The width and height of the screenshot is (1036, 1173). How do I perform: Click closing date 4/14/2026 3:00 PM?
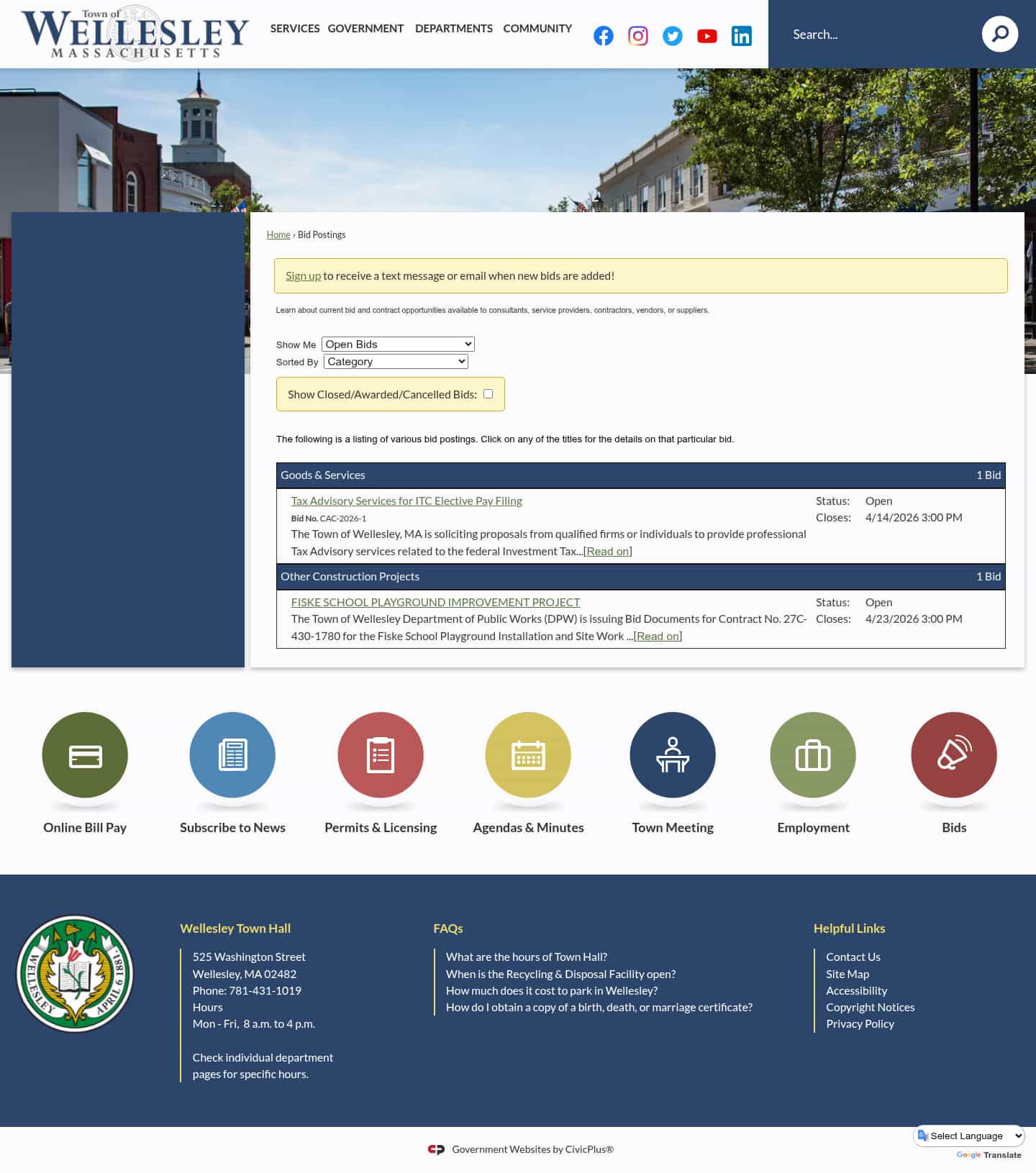point(914,517)
